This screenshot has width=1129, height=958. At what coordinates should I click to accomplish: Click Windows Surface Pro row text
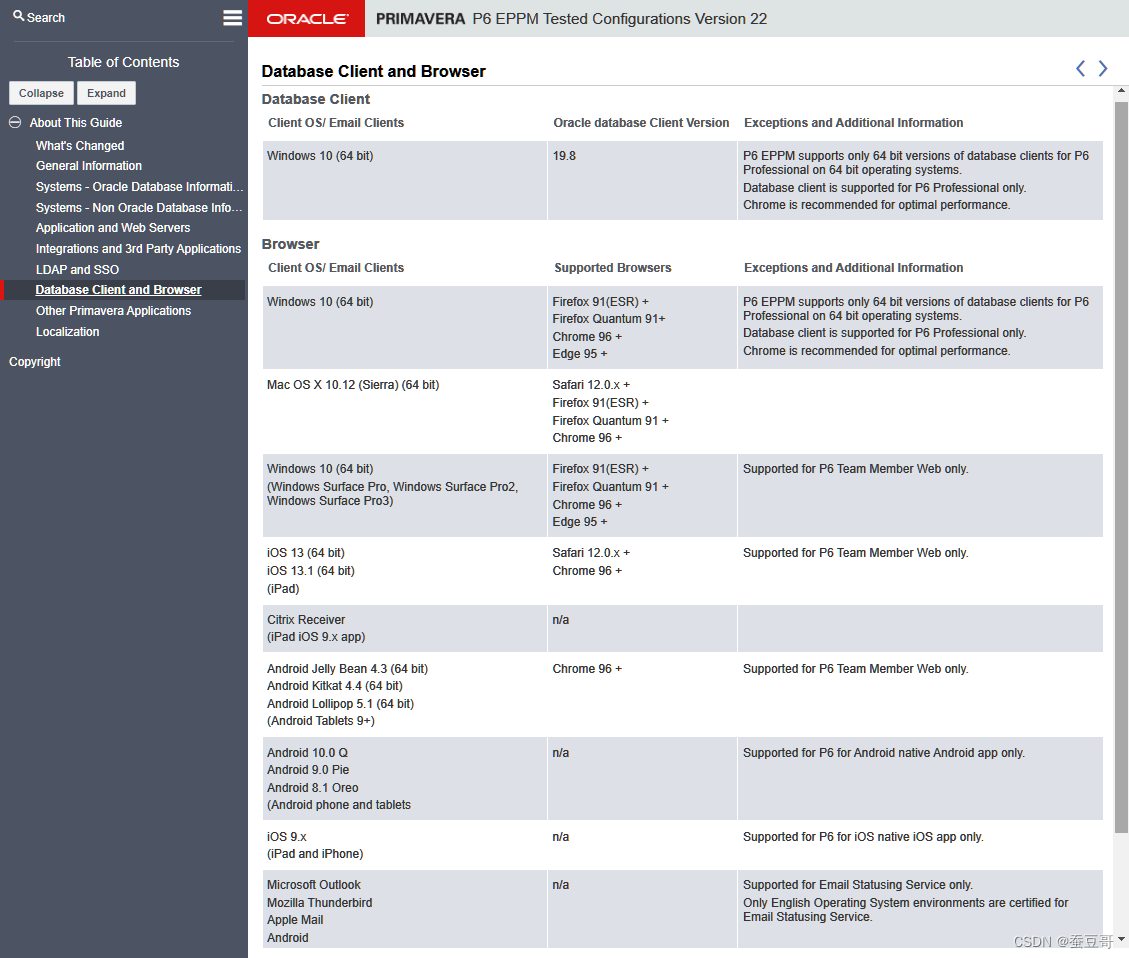[392, 494]
